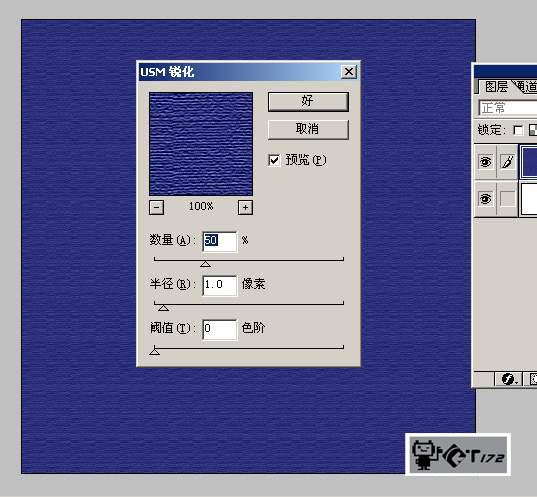Click the zoom in plus button under preview
Viewport: 537px width, 497px height.
[x=245, y=207]
